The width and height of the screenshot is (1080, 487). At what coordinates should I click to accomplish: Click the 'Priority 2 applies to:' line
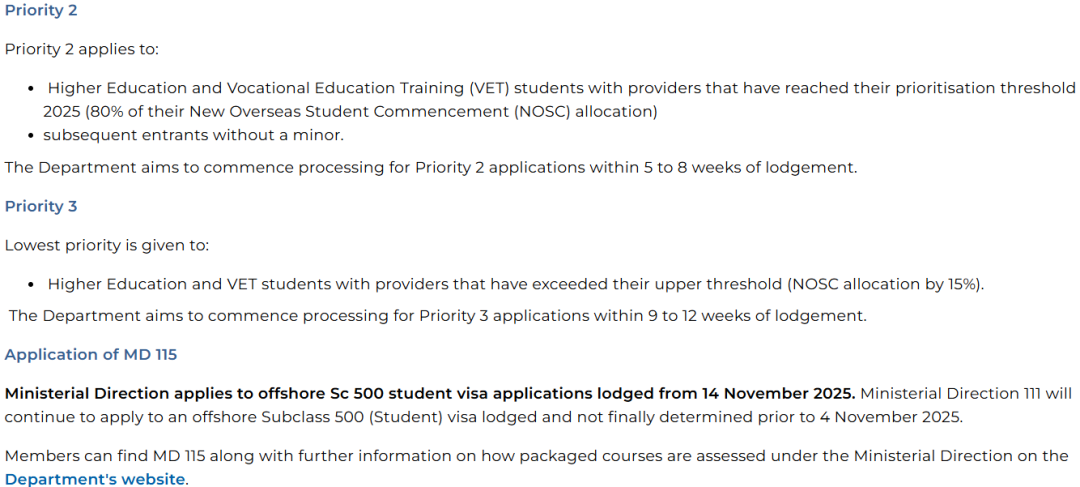(82, 49)
